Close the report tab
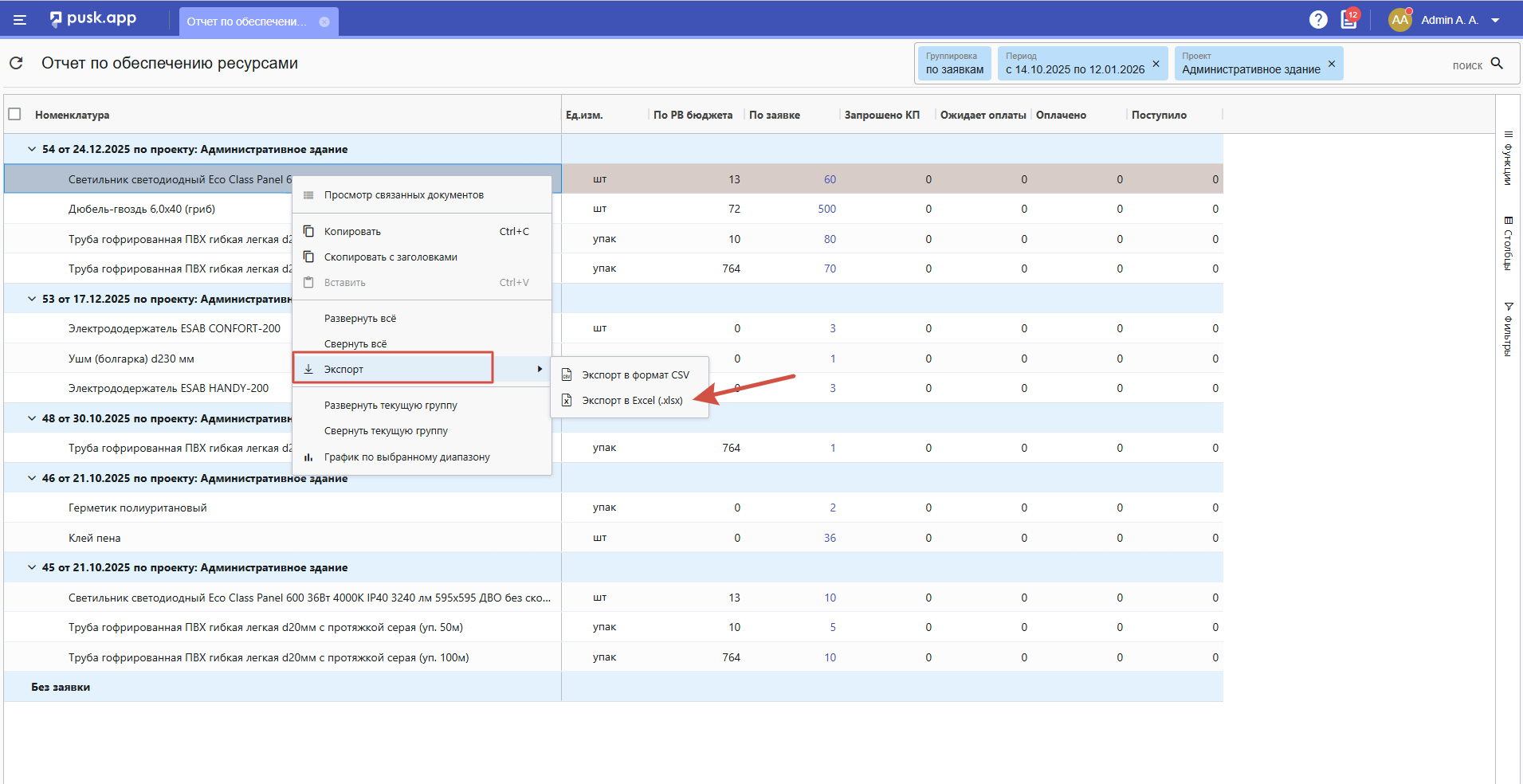The height and width of the screenshot is (784, 1523). (x=324, y=22)
